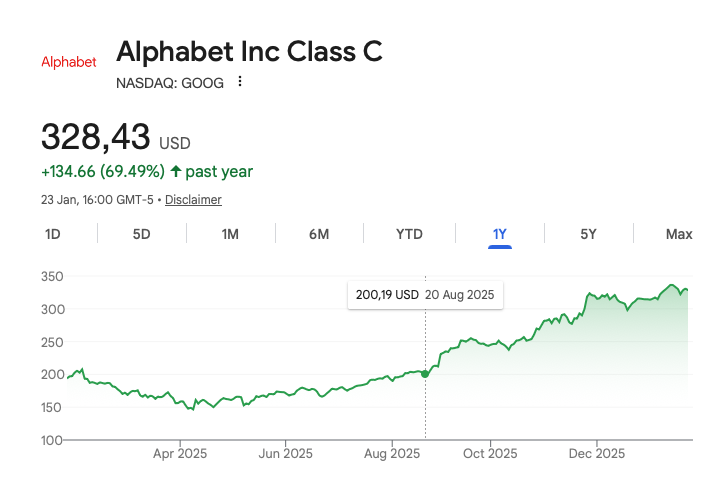This screenshot has height=481, width=708.
Task: Switch to the 6M chart range
Action: point(319,234)
